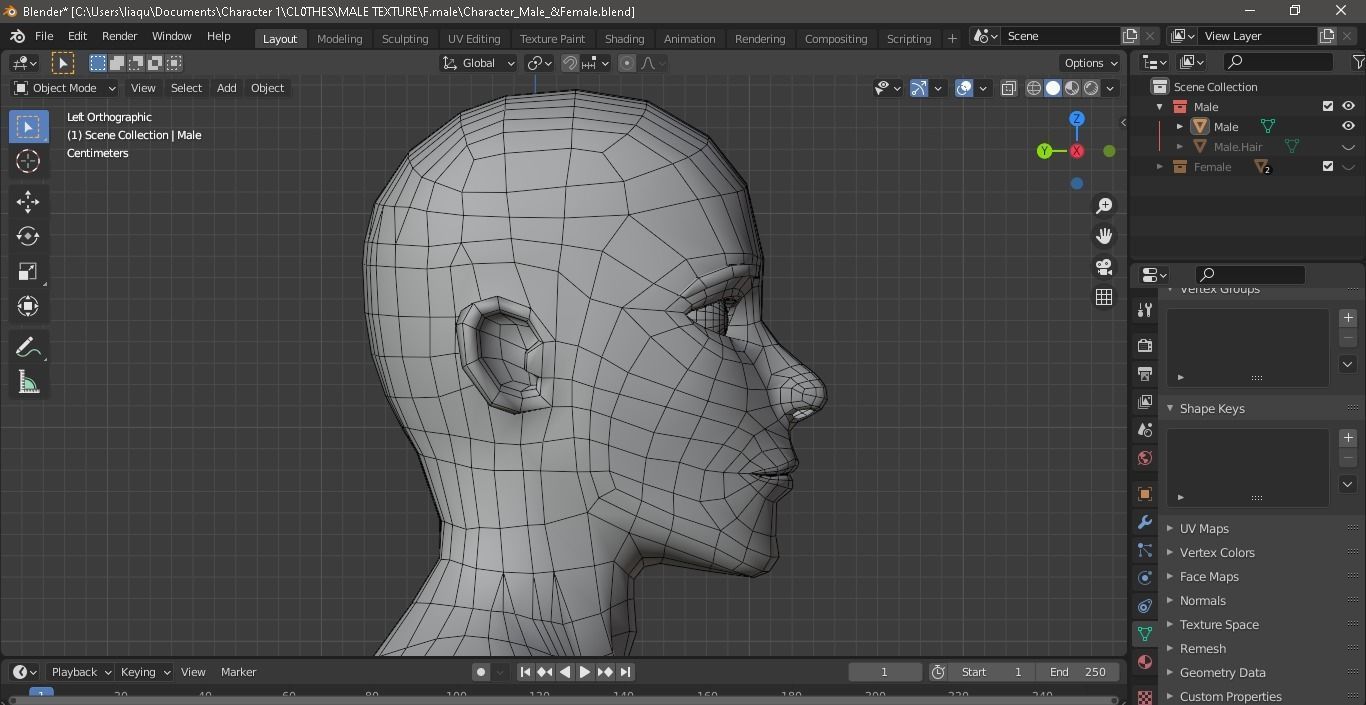Open the World properties tab

point(1145,458)
